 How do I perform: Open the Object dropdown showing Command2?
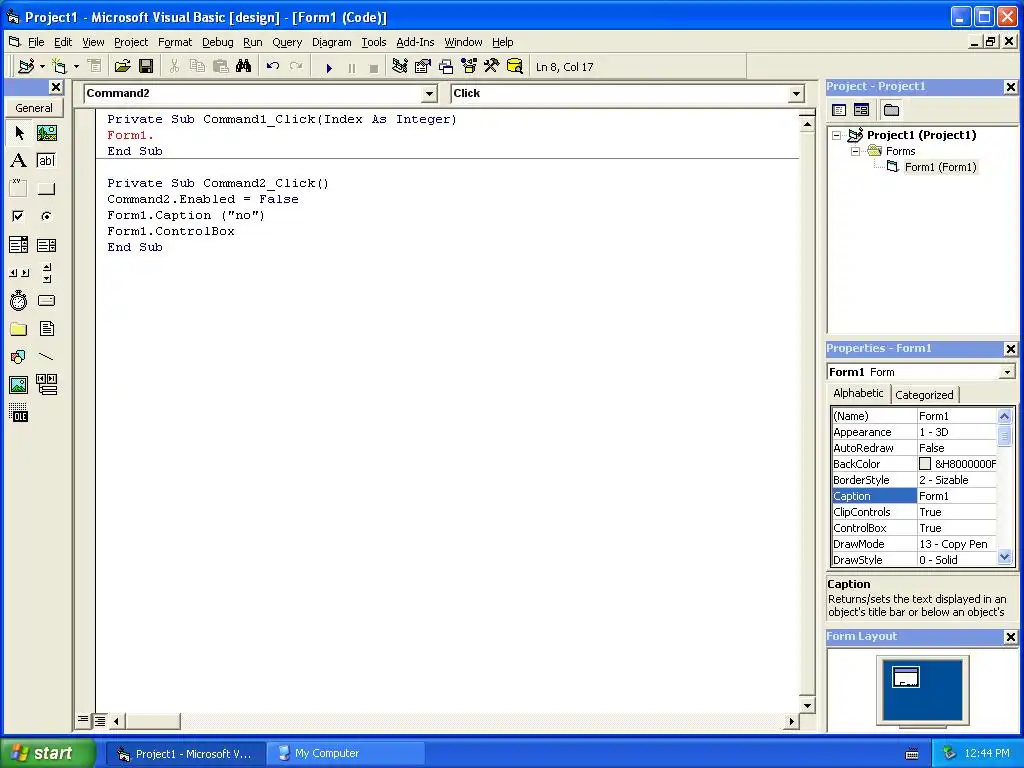point(429,94)
